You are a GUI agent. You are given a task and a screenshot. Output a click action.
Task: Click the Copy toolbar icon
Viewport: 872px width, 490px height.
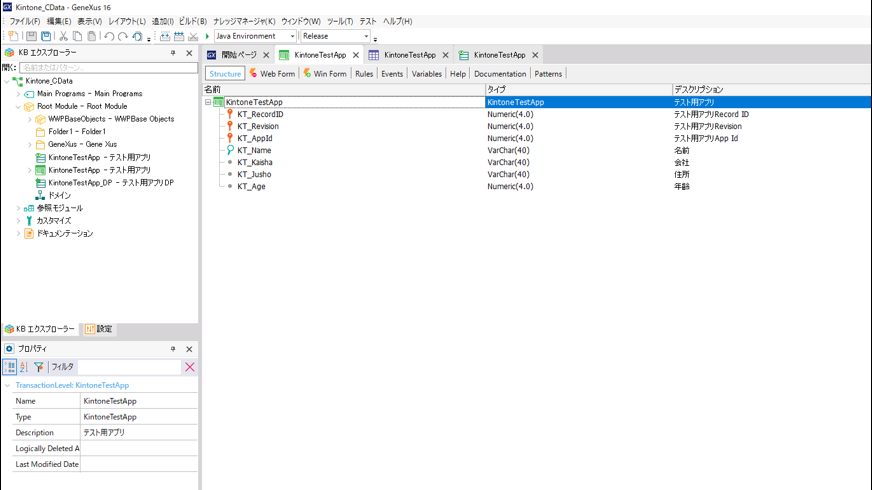tap(77, 36)
